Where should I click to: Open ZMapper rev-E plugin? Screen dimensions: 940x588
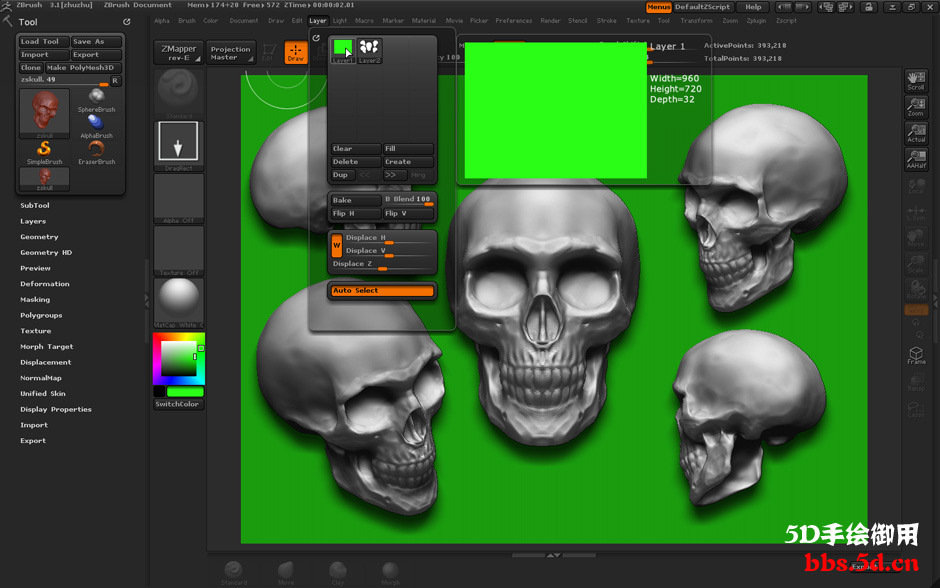178,53
